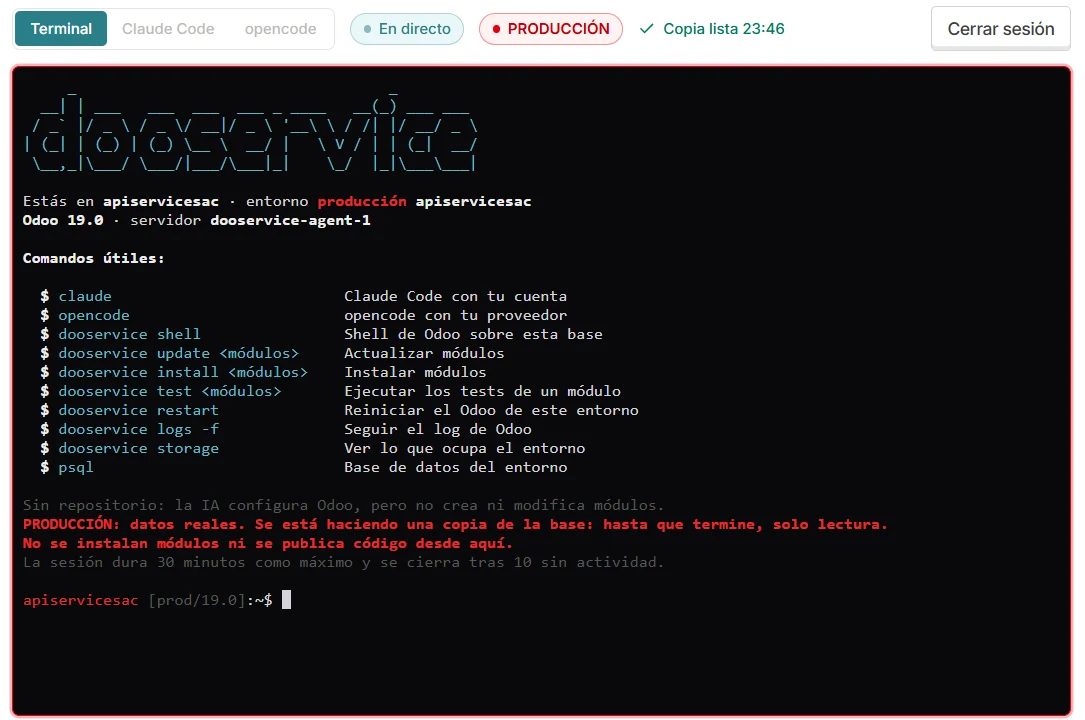Click the 'Comandos útiles:' heading
The width and height of the screenshot is (1085, 720).
[x=93, y=258]
